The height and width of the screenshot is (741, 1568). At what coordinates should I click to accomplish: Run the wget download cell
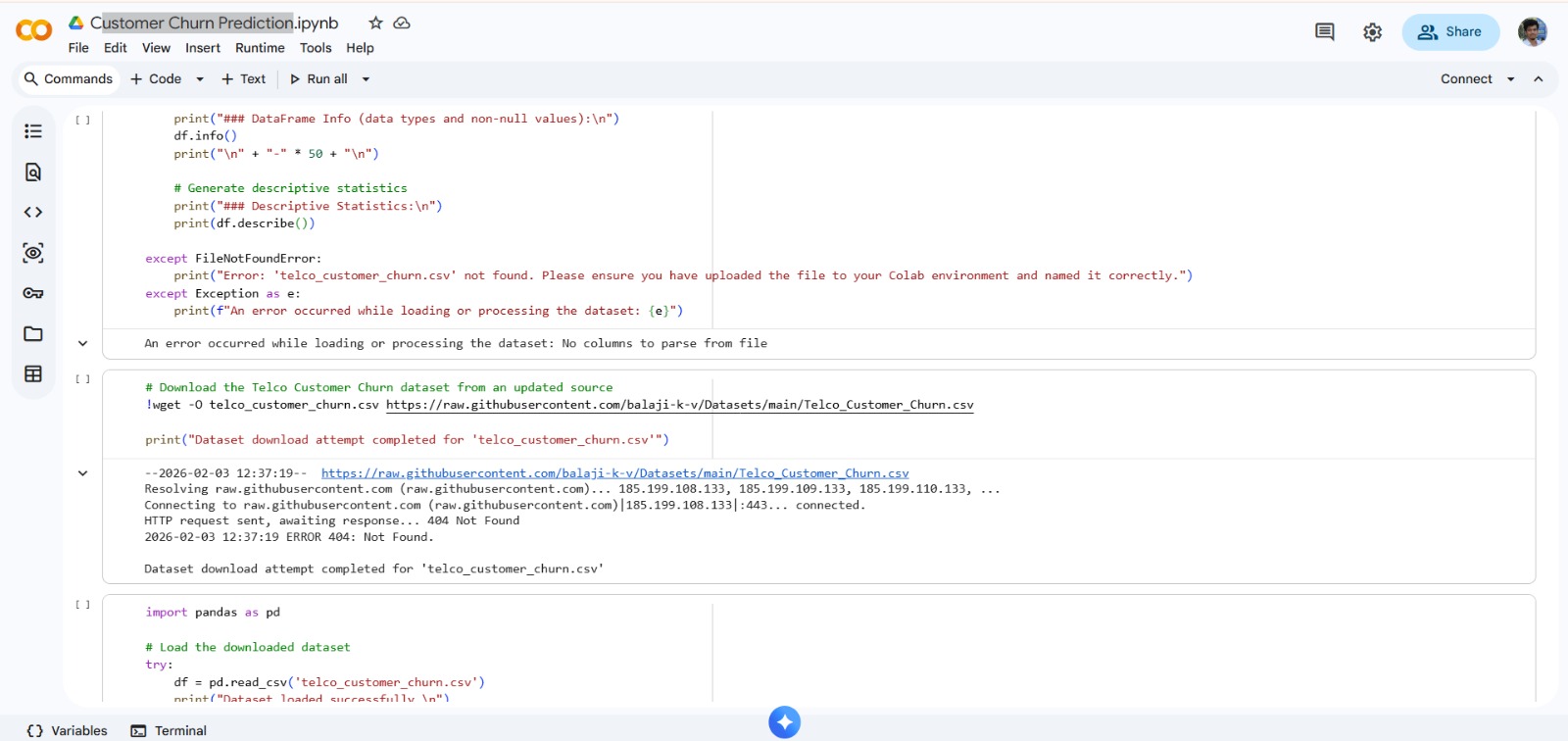click(x=83, y=379)
